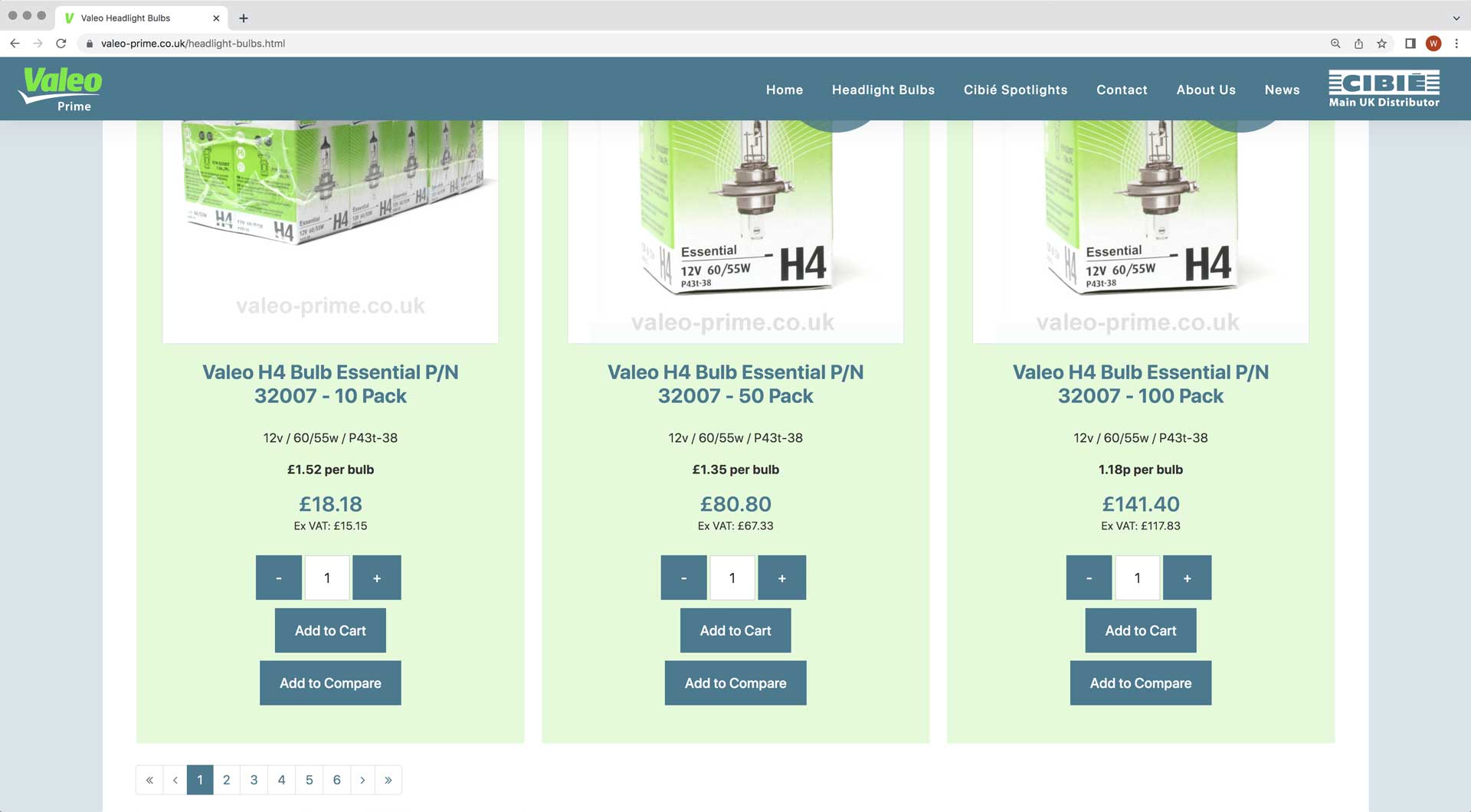Visit the News section
Screen dimensions: 1471x812
pyautogui.click(x=1282, y=90)
